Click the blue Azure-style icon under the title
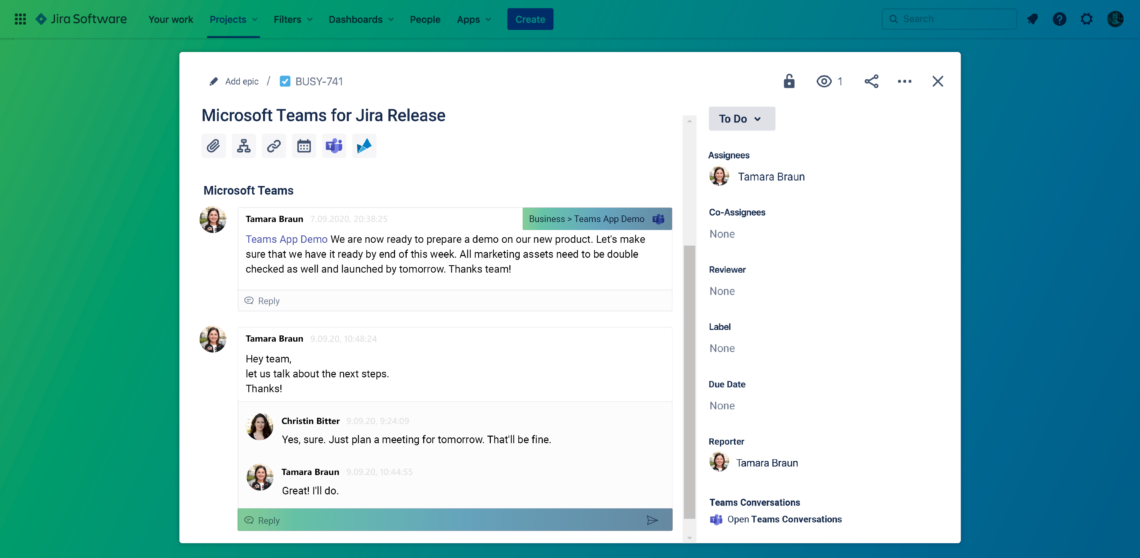 [364, 146]
